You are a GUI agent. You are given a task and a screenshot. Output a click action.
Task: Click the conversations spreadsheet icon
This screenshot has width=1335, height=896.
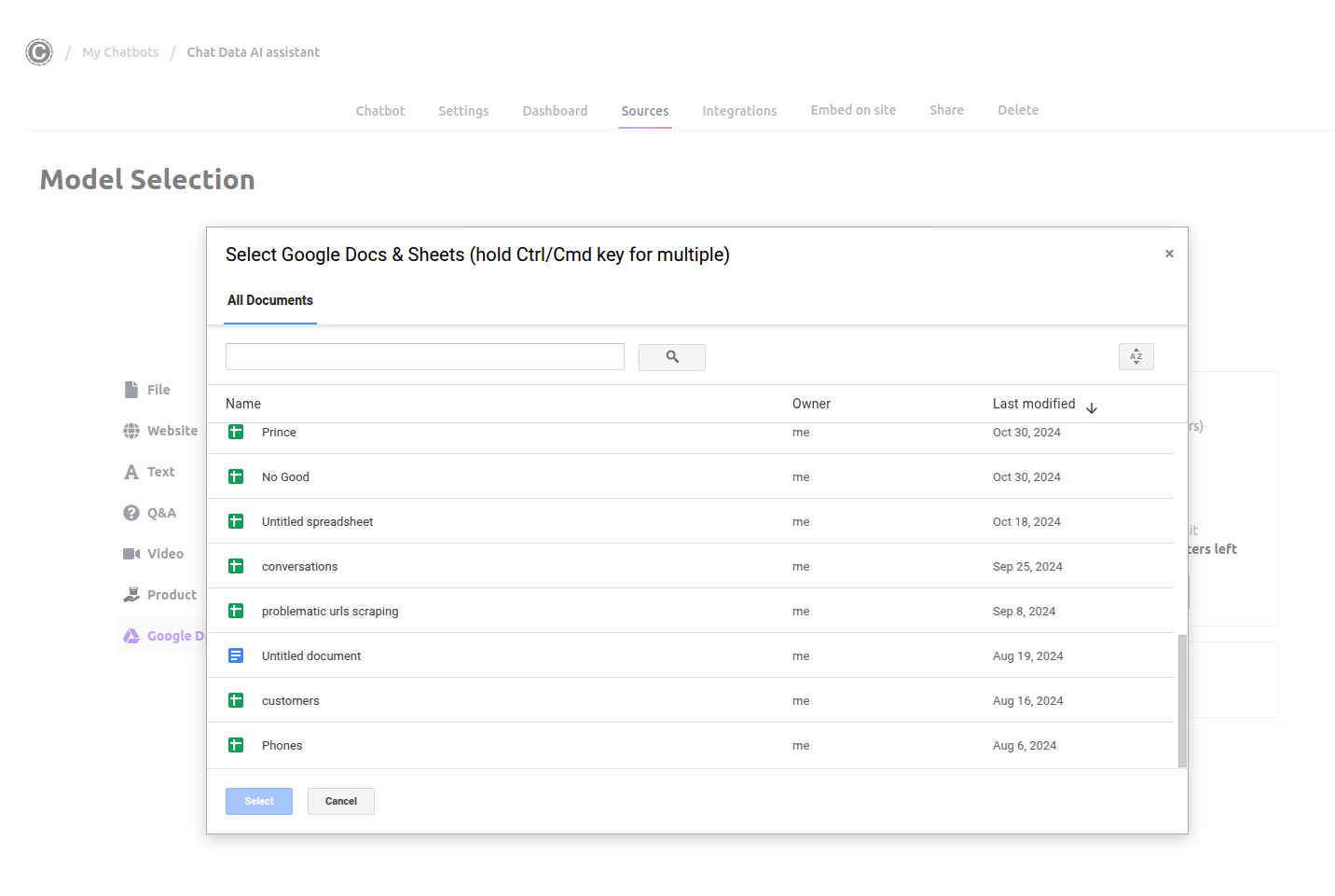point(236,566)
